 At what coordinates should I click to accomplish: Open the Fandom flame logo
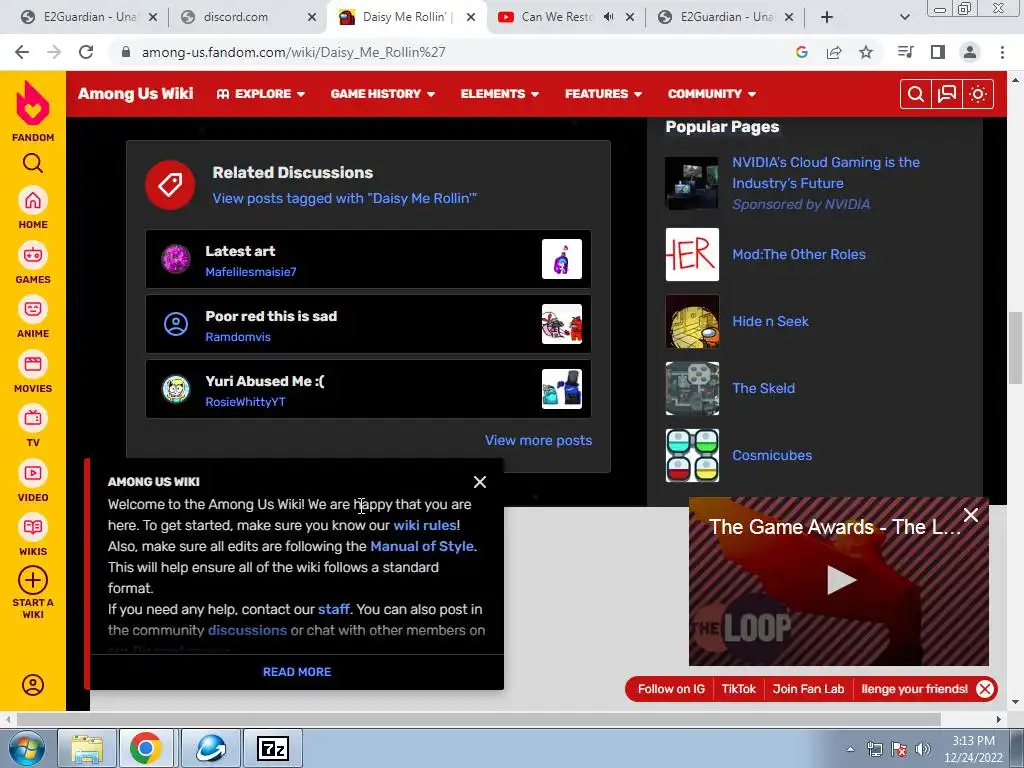pyautogui.click(x=33, y=103)
